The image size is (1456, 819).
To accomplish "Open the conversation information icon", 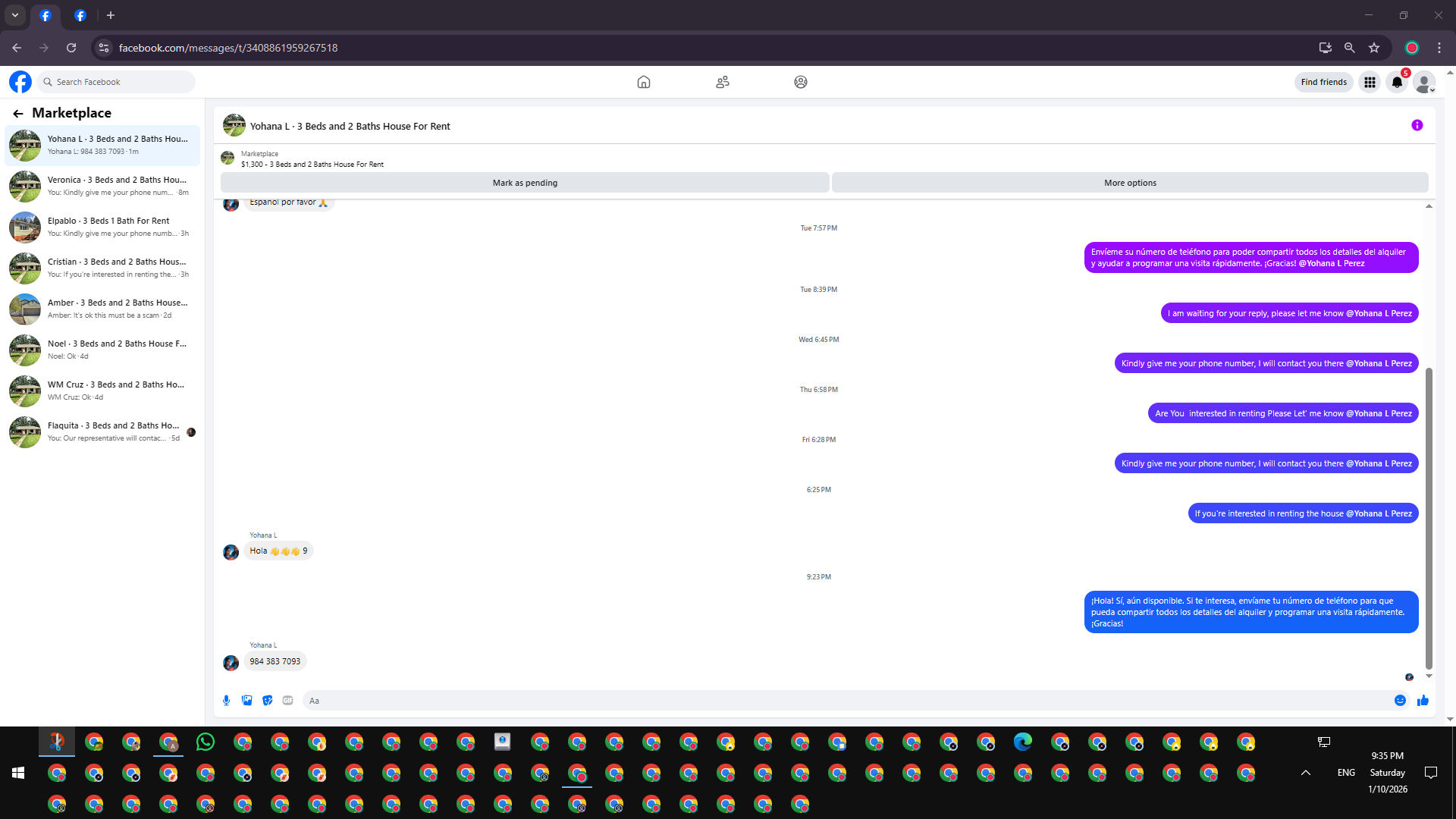I will point(1417,126).
